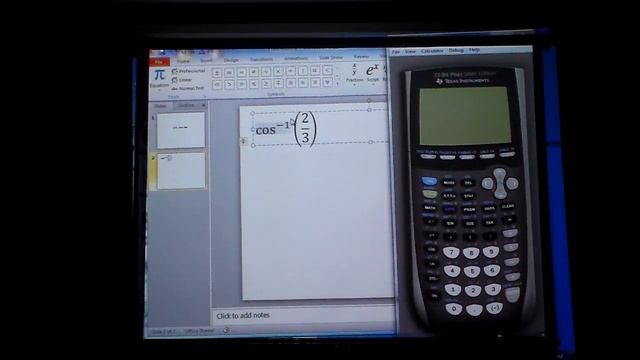Click the VARS key on the calculator

[489, 209]
